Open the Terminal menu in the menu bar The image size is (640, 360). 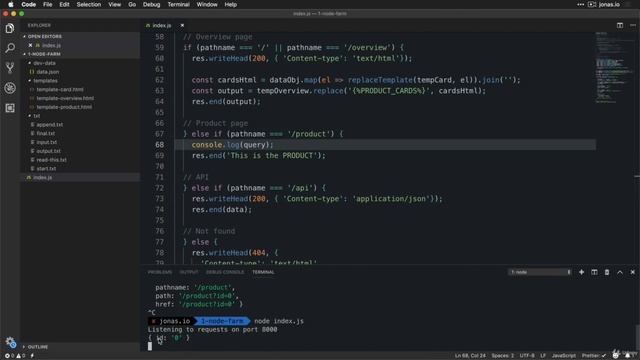point(178,4)
